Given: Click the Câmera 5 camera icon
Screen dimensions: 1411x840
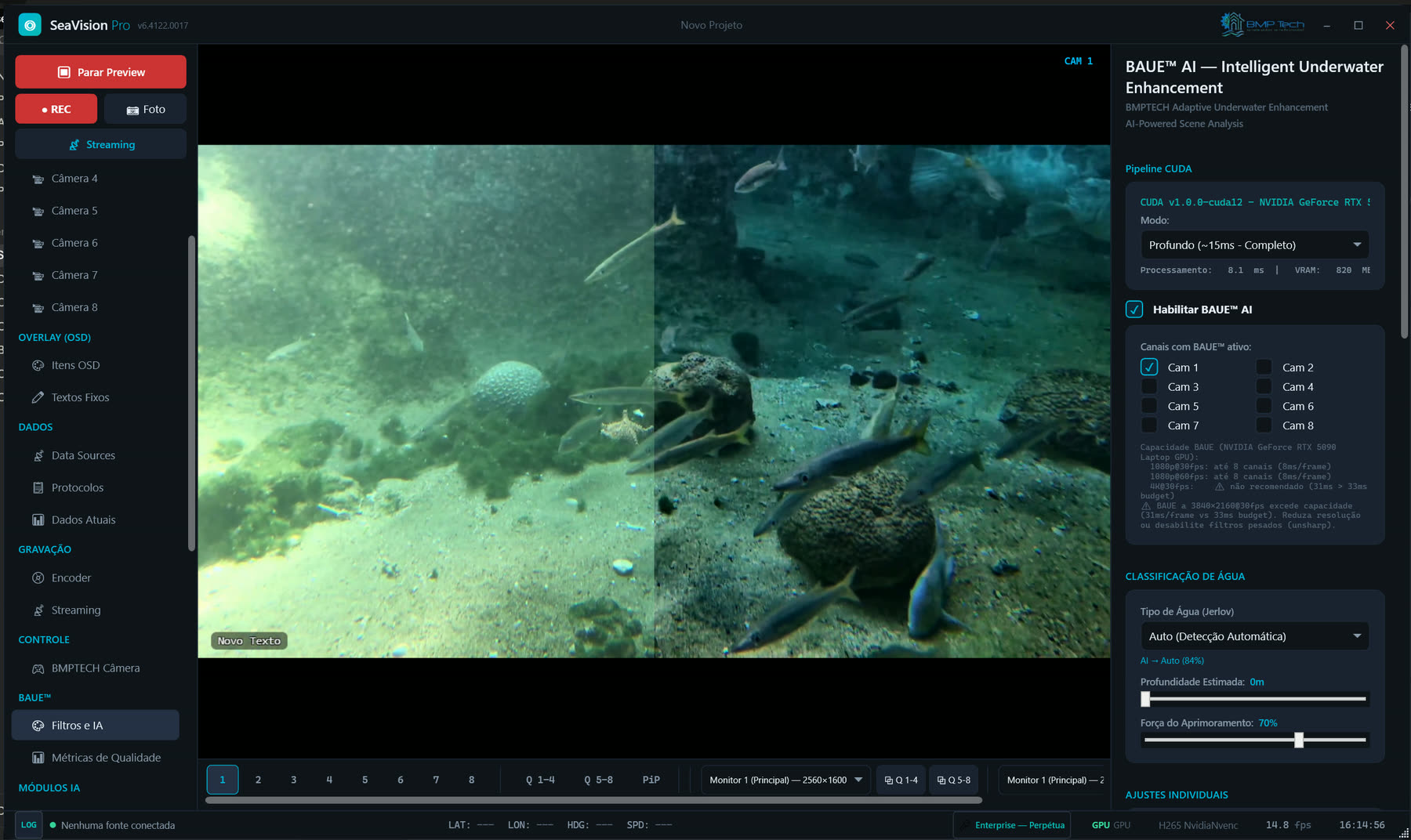Looking at the screenshot, I should click(38, 211).
